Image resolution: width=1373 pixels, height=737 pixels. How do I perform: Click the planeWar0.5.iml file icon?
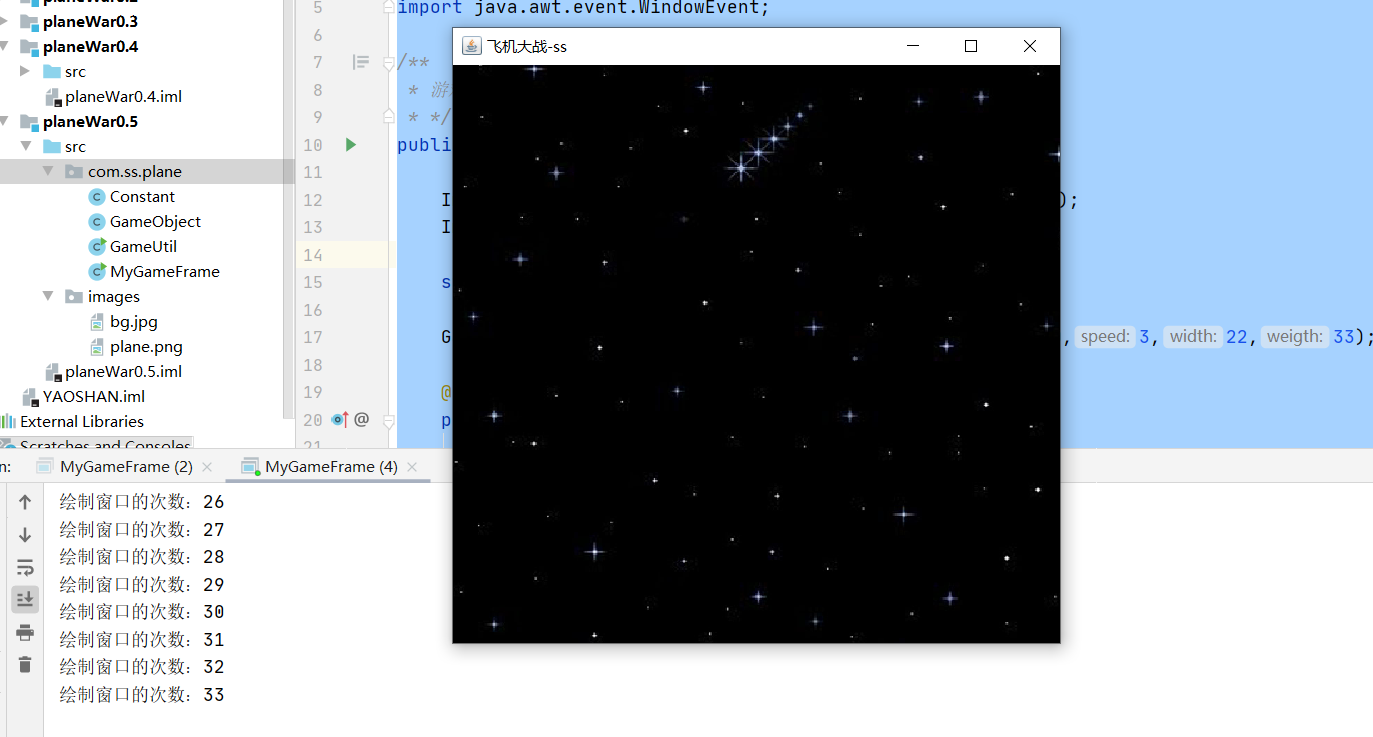(53, 372)
